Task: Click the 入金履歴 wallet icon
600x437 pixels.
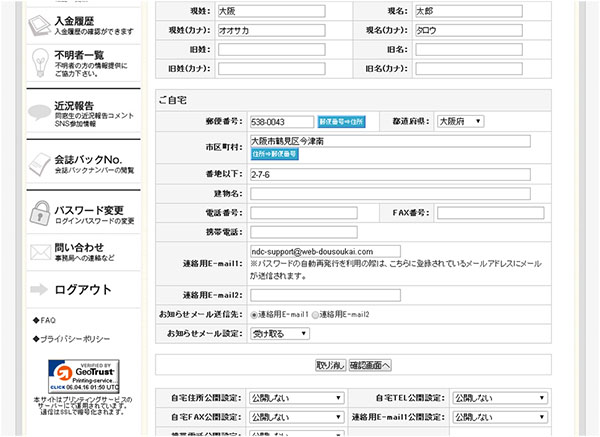Action: tap(38, 20)
